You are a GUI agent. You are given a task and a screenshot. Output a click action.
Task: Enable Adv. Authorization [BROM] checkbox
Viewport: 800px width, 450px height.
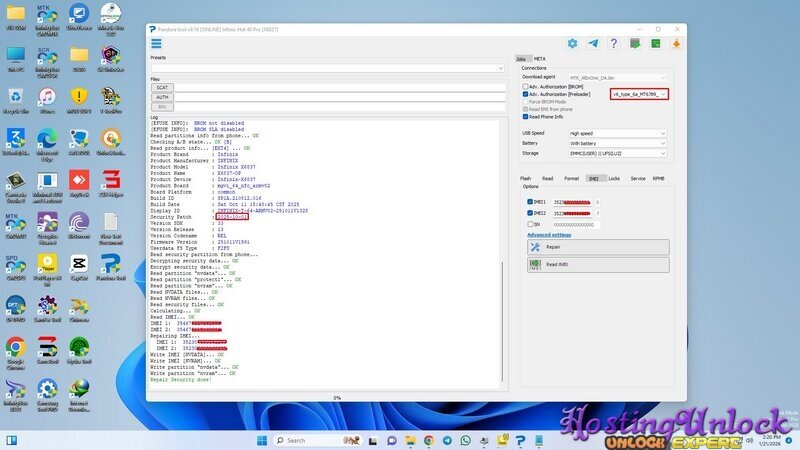pos(526,86)
